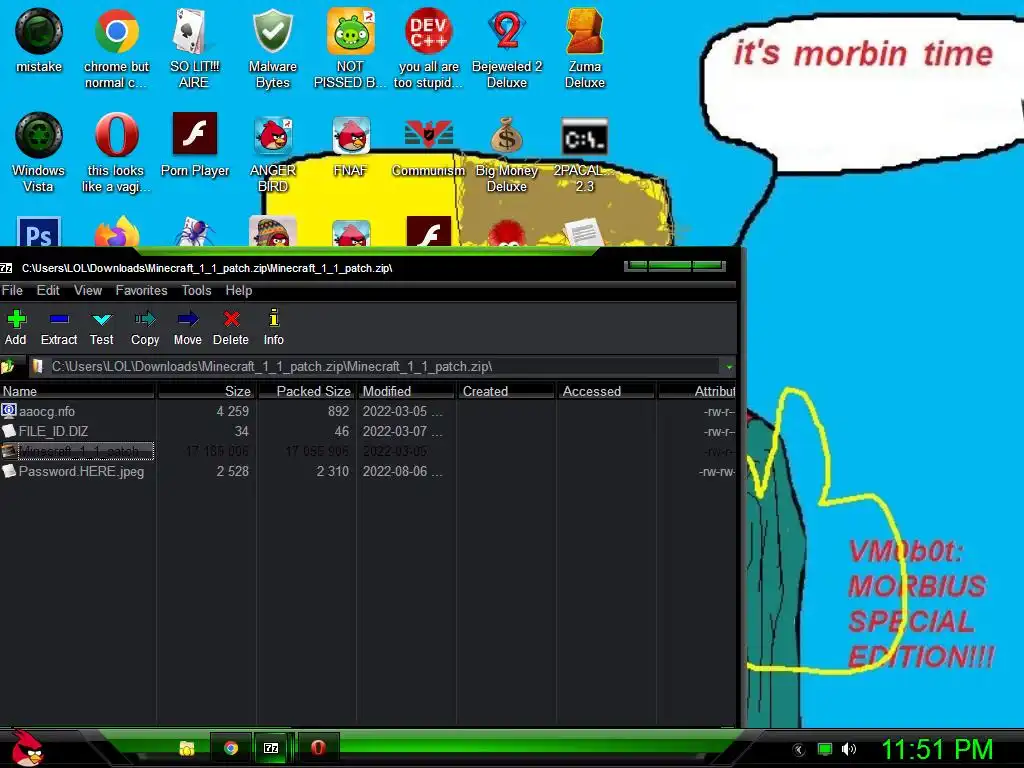
Task: Open Bejeweled 2 Deluxe icon
Action: click(x=507, y=48)
